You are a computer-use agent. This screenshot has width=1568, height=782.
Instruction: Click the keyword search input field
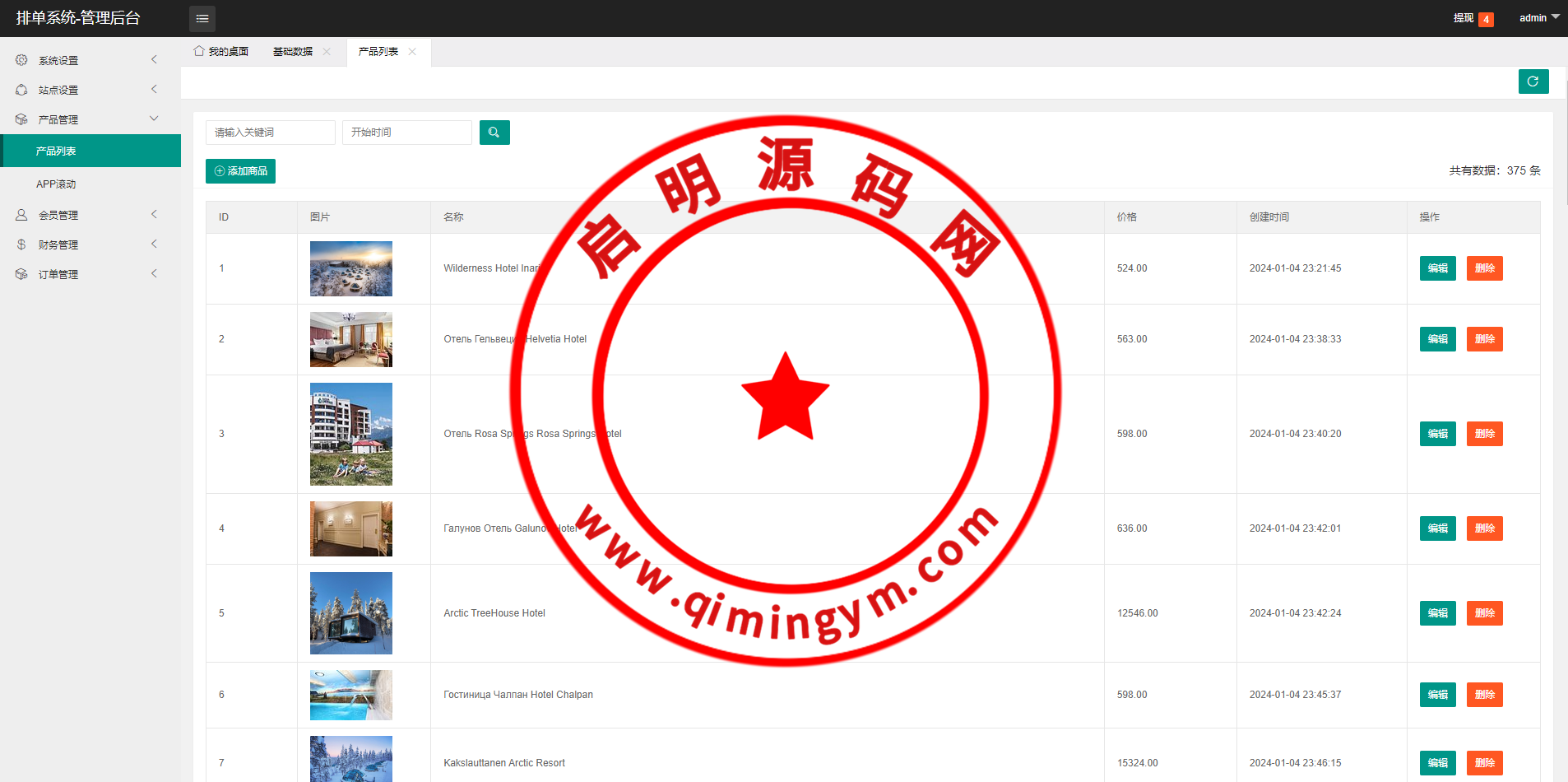point(270,133)
